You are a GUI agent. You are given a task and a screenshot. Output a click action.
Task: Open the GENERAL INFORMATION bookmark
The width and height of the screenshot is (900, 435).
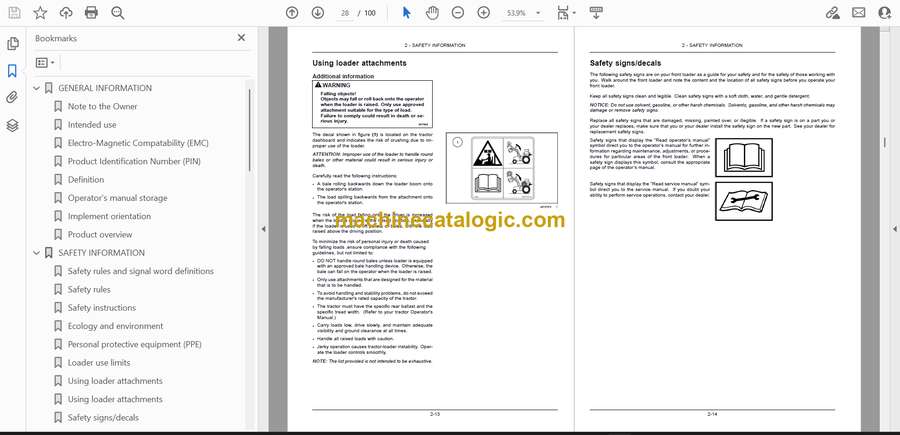(x=105, y=88)
